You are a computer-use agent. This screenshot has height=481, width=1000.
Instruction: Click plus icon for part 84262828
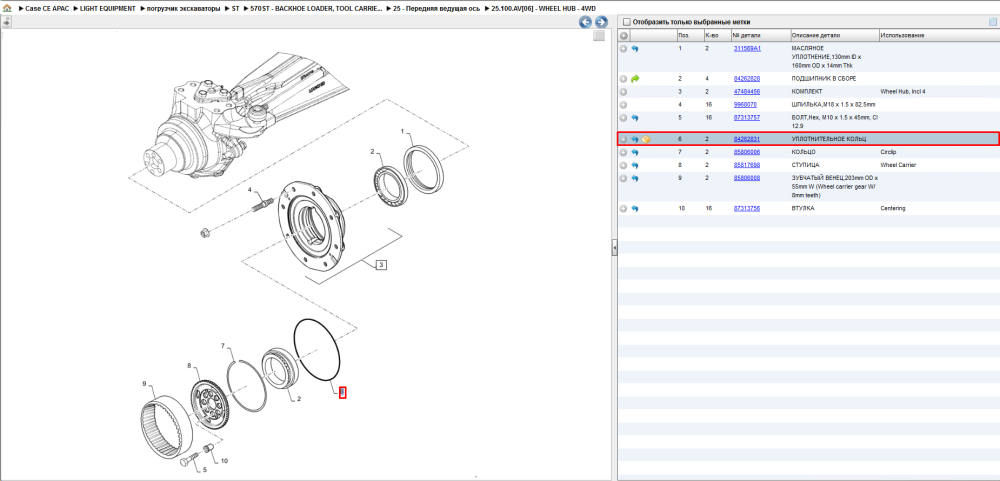[x=623, y=78]
